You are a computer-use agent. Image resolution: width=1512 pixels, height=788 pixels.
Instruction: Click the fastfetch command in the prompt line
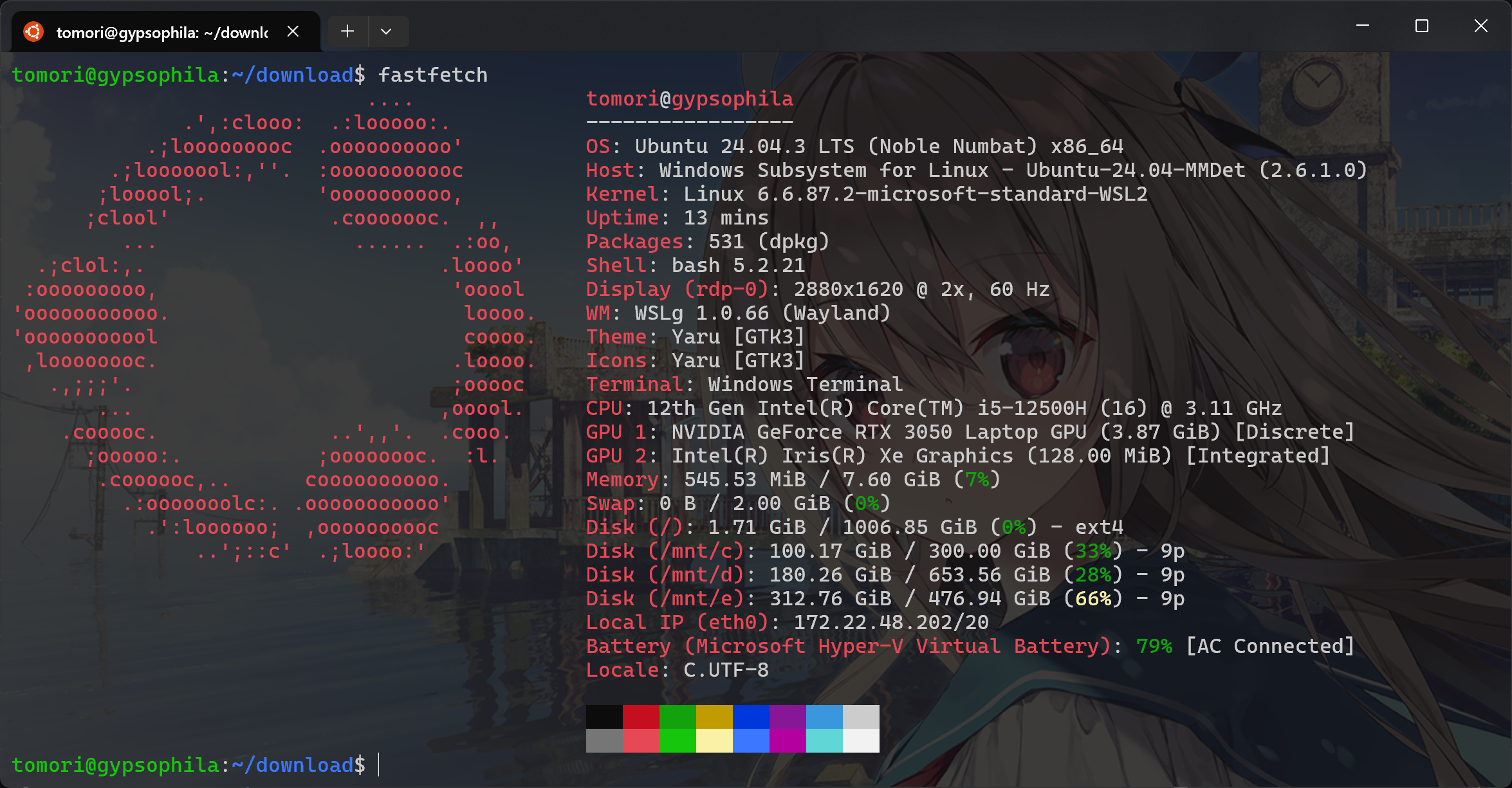[433, 75]
